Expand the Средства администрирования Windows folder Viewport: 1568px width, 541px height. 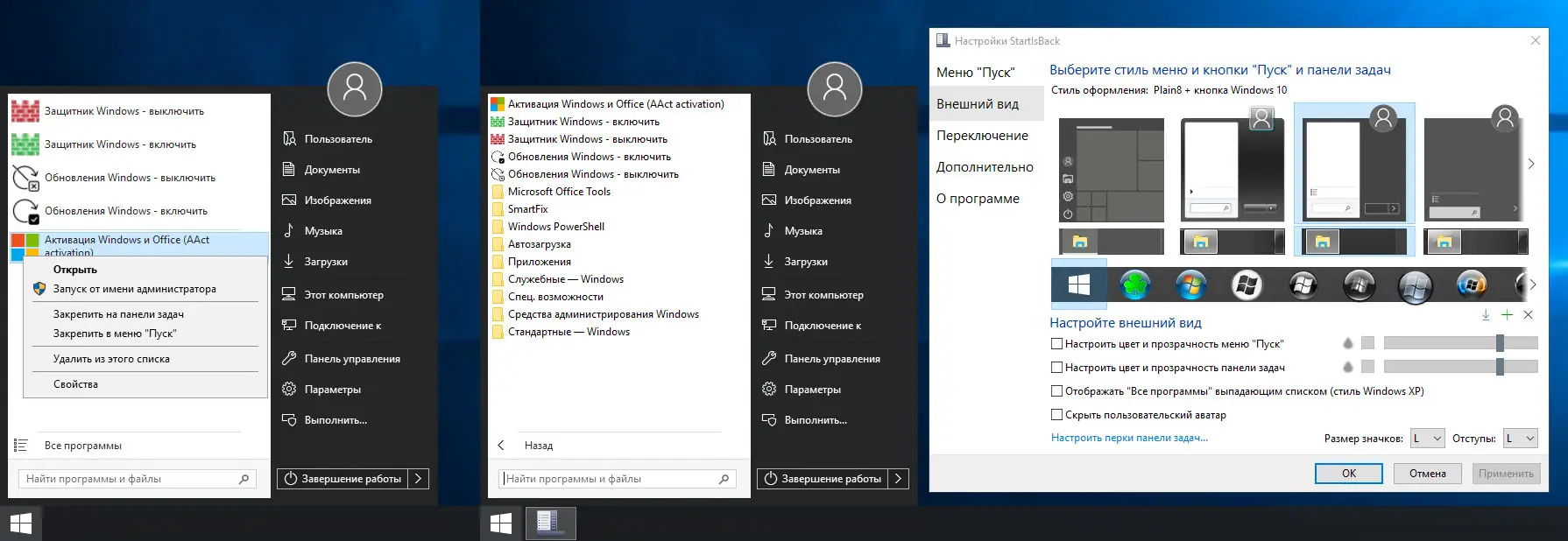tap(603, 314)
